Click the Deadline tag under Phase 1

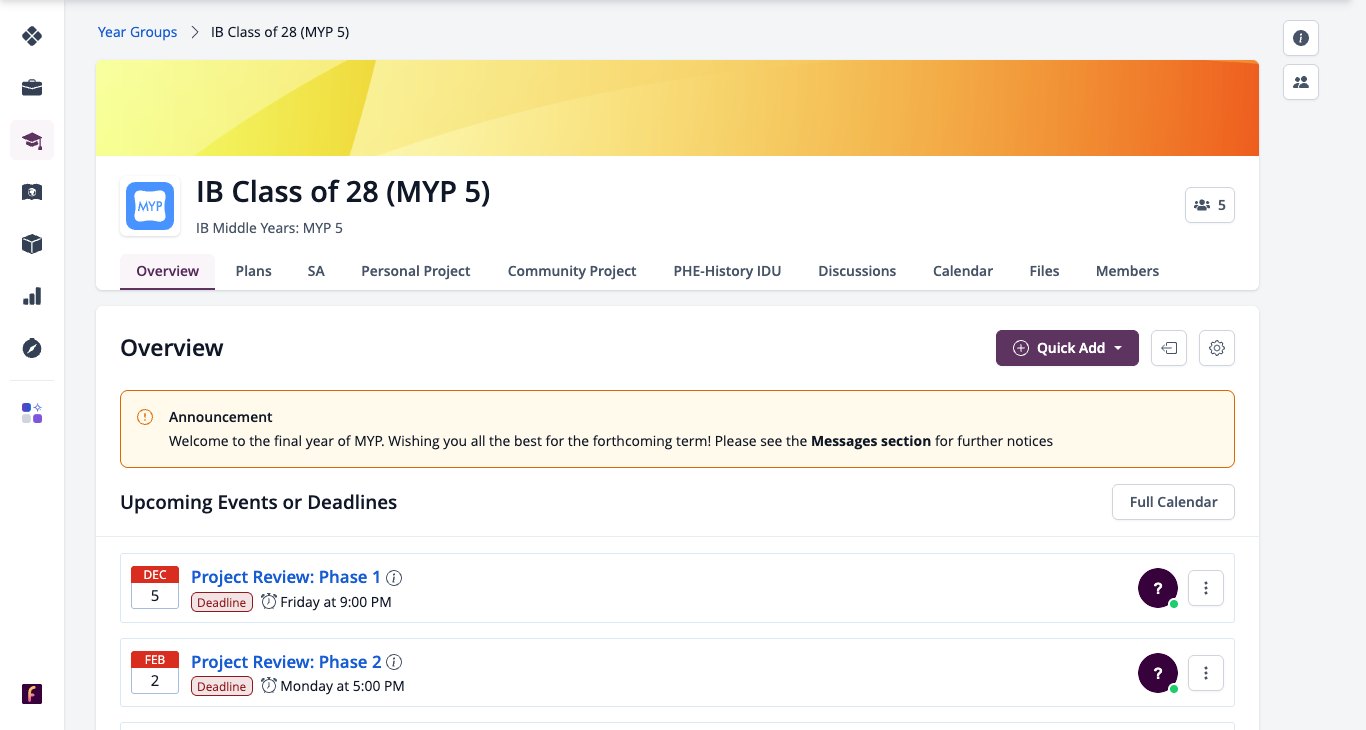(x=221, y=602)
